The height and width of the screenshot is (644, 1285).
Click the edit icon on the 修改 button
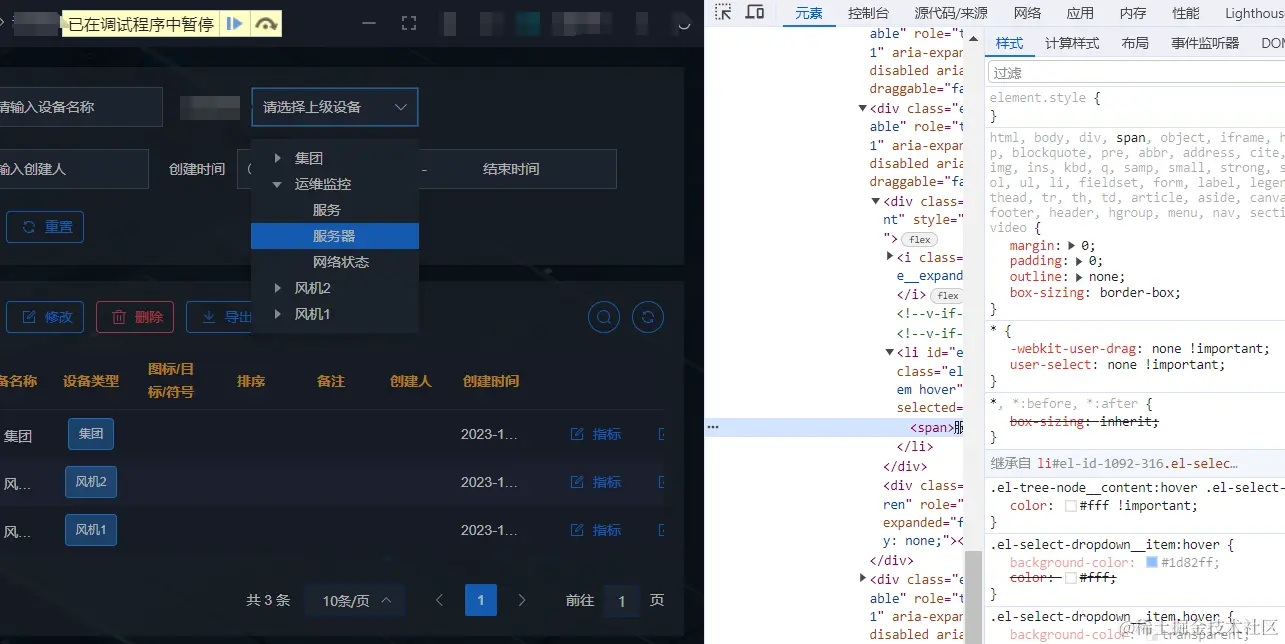pyautogui.click(x=29, y=317)
